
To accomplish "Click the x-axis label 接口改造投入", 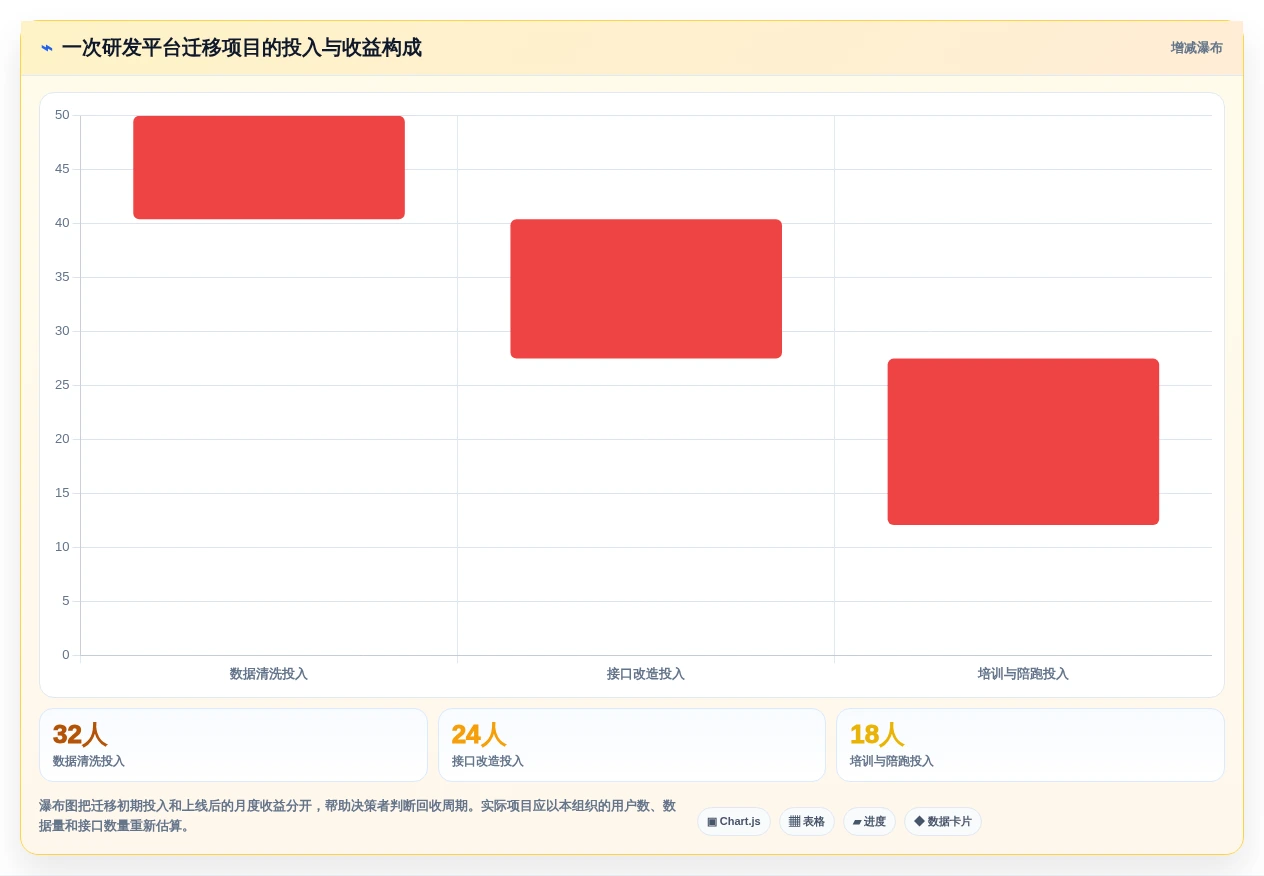I will pyautogui.click(x=646, y=674).
